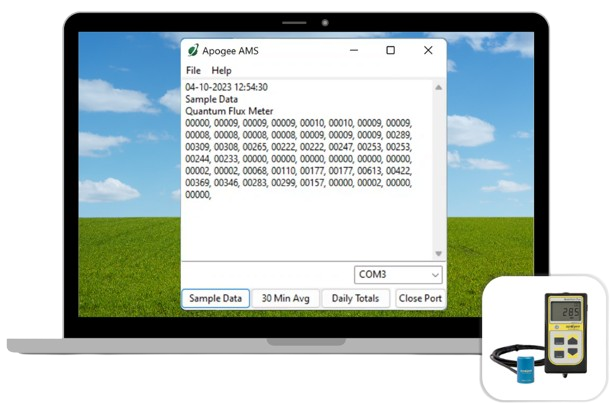Click the 'Quantum Flux Meter' line

tap(229, 111)
